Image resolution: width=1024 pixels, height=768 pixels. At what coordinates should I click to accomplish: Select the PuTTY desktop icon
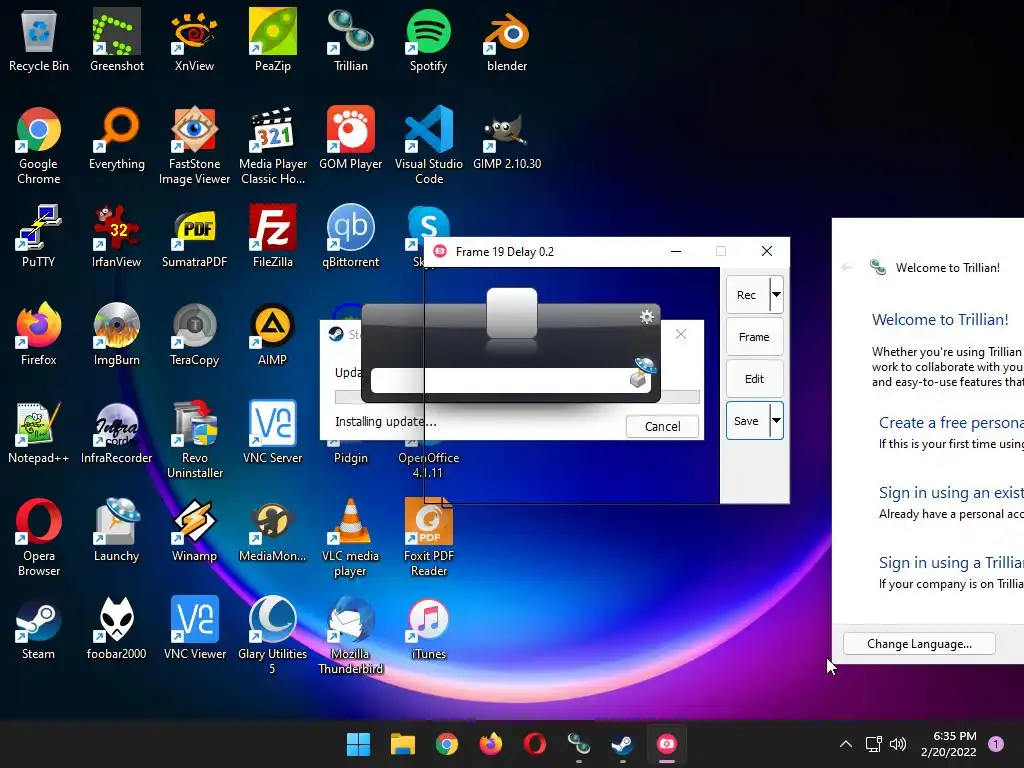39,236
